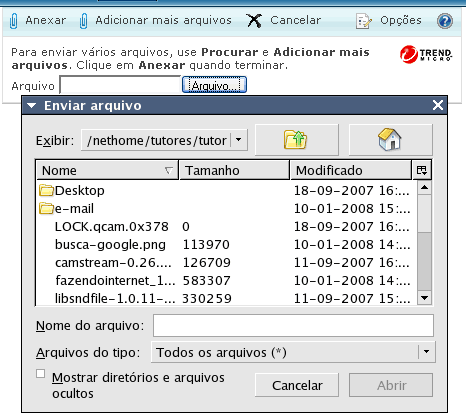
Task: Click the Arquivo text field
Action: coord(120,85)
